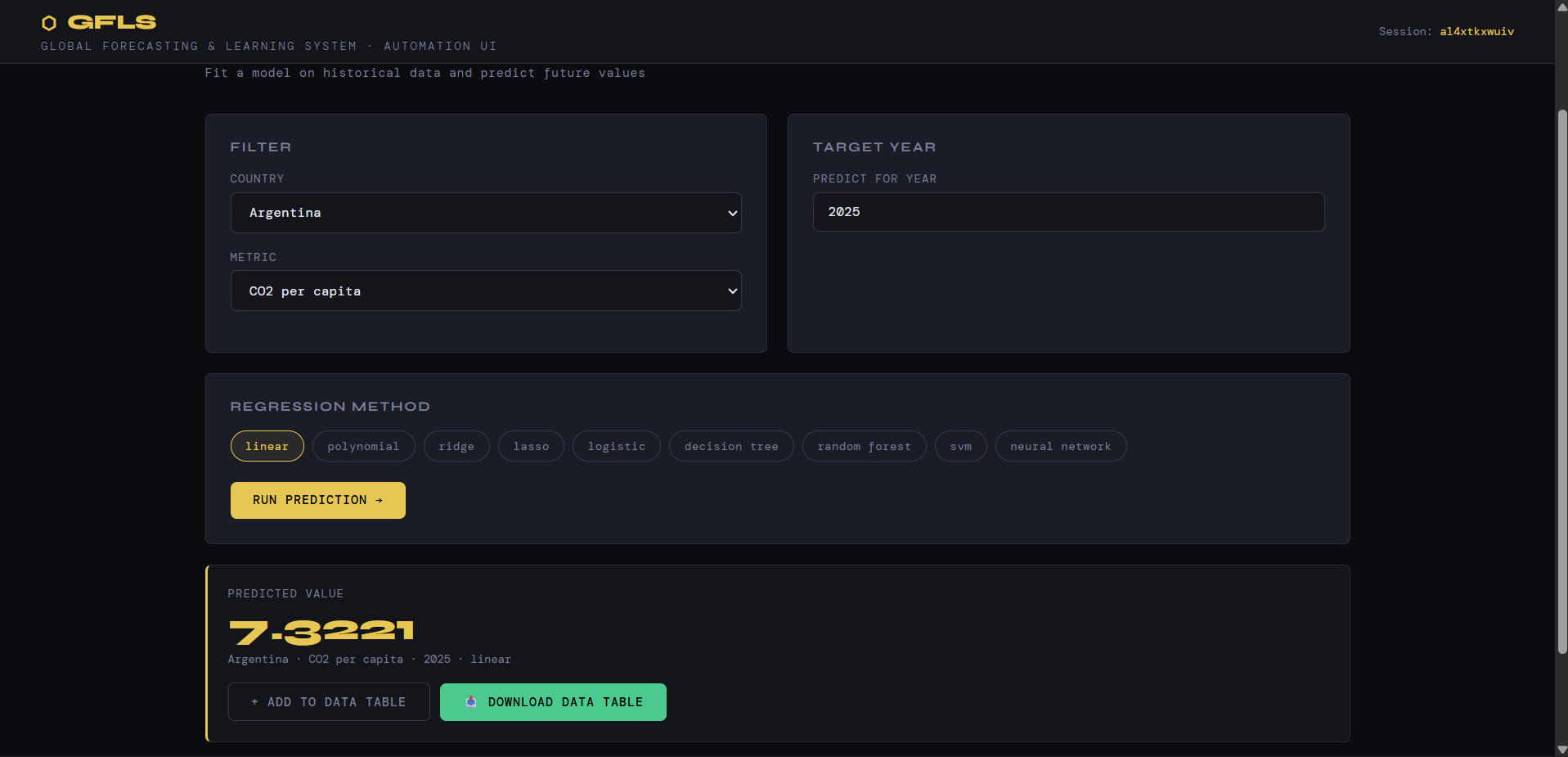Click the result summary line ending in linear
The height and width of the screenshot is (757, 1568).
coord(370,659)
